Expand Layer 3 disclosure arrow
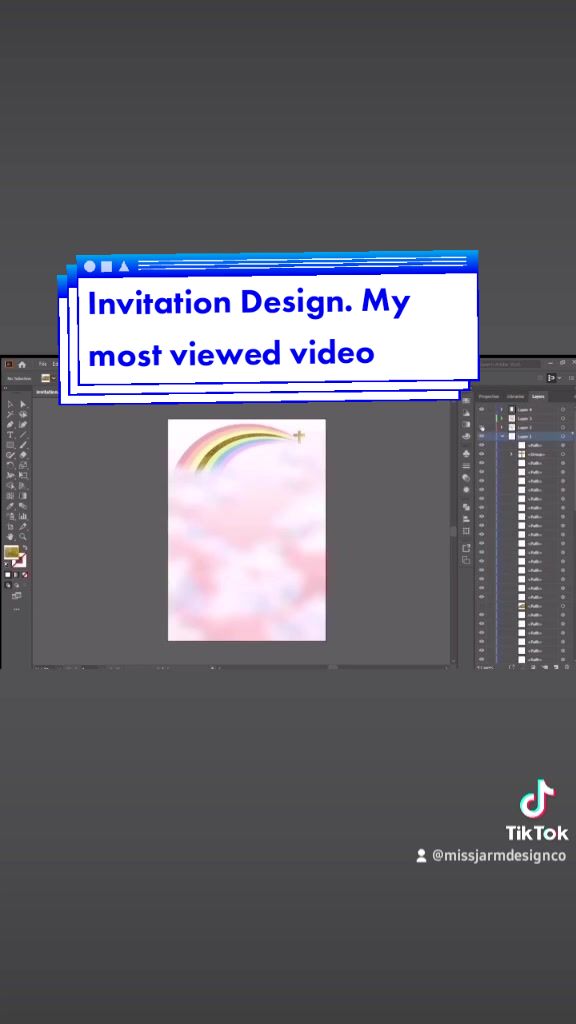The width and height of the screenshot is (576, 1024). [x=502, y=419]
